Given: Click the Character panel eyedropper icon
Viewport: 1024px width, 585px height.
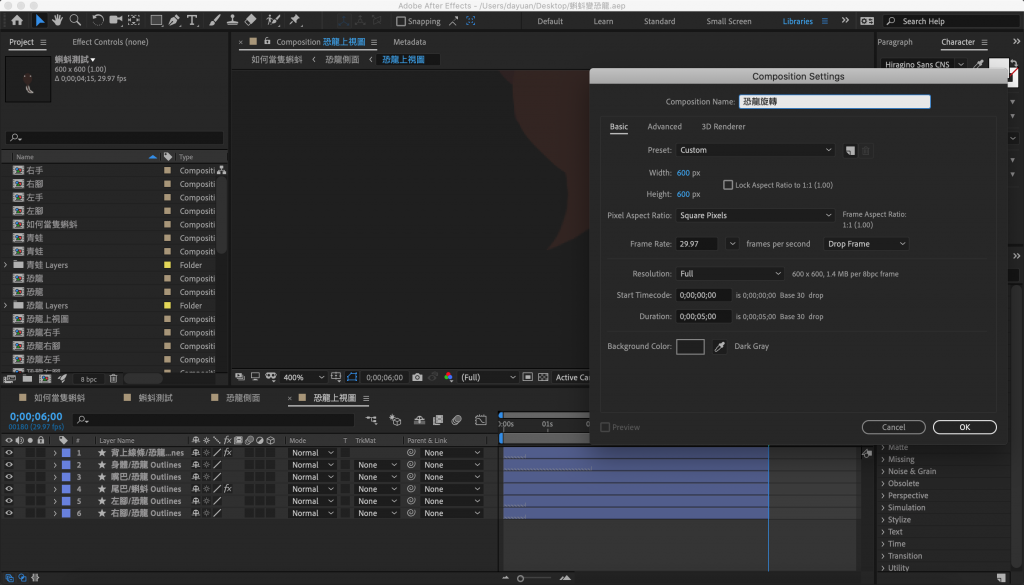Looking at the screenshot, I should click(x=978, y=64).
